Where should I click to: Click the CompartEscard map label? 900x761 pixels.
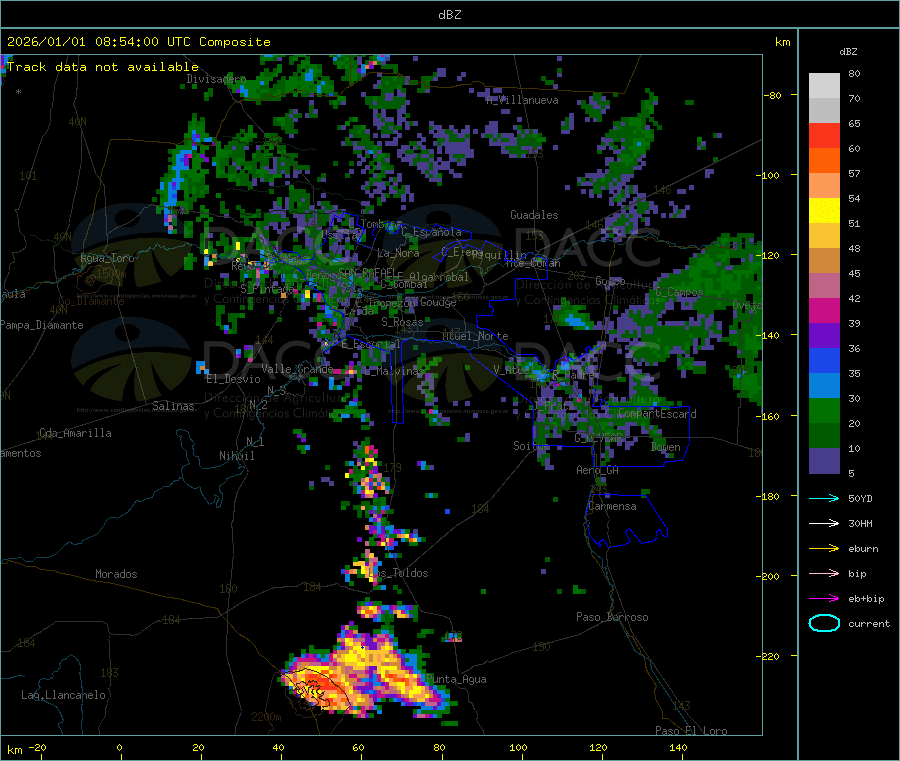[x=657, y=413]
